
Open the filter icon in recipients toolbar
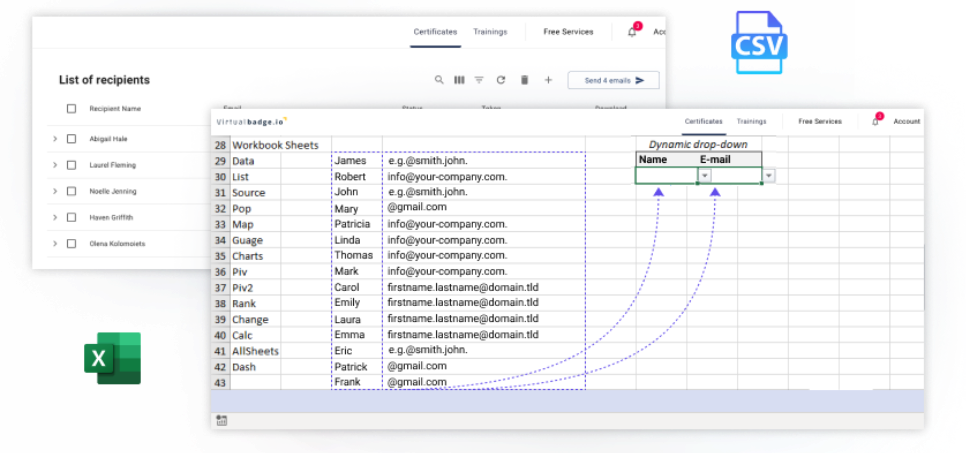coord(479,80)
